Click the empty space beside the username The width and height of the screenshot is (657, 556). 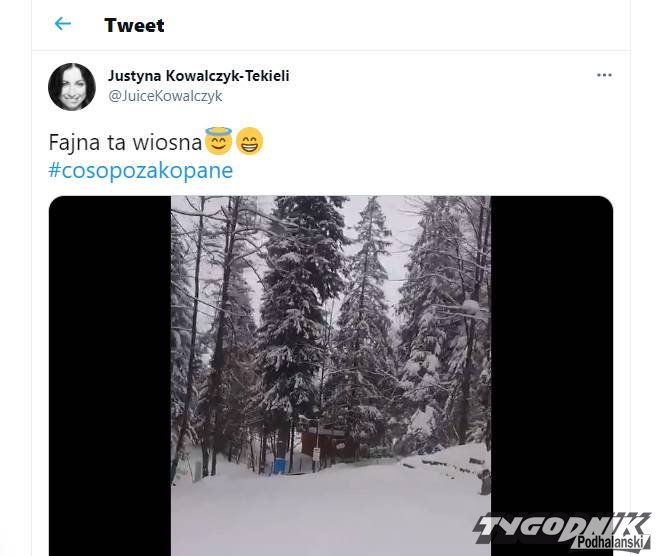[x=440, y=86]
